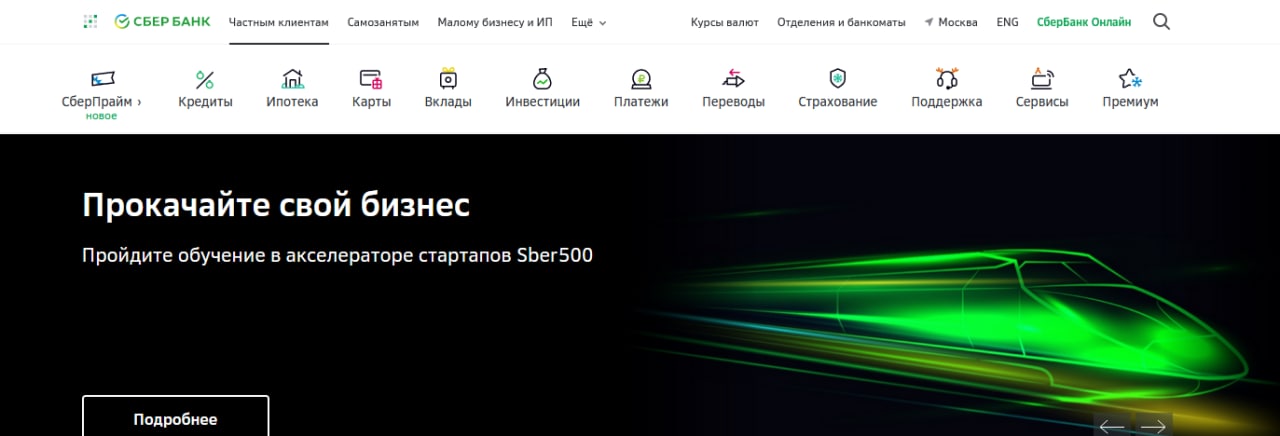This screenshot has height=436, width=1280.
Task: Expand the Ещё dropdown menu
Action: click(x=589, y=22)
